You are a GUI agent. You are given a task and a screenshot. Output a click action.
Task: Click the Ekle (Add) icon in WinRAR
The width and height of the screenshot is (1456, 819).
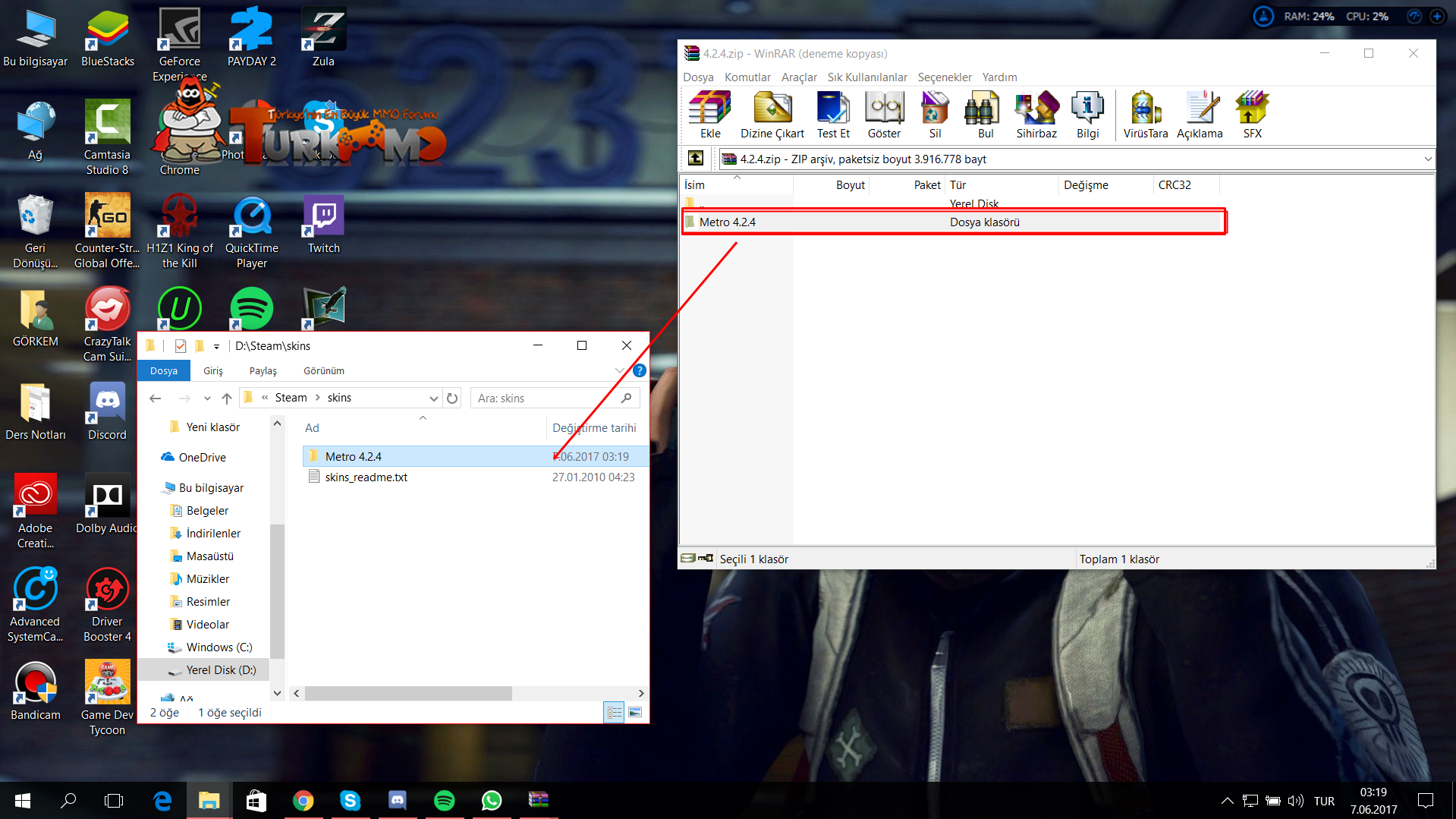[x=710, y=115]
